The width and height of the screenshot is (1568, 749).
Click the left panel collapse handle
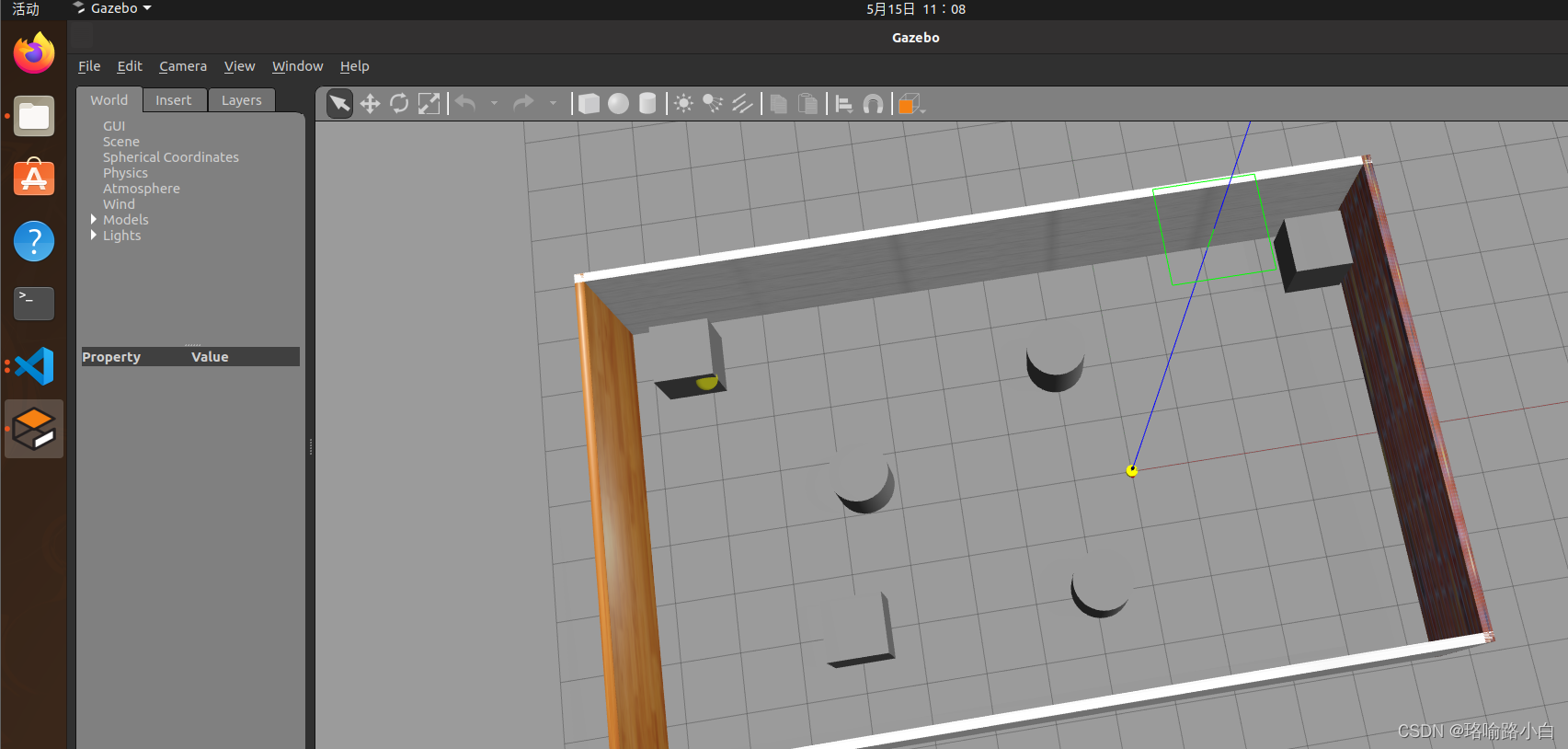click(311, 447)
